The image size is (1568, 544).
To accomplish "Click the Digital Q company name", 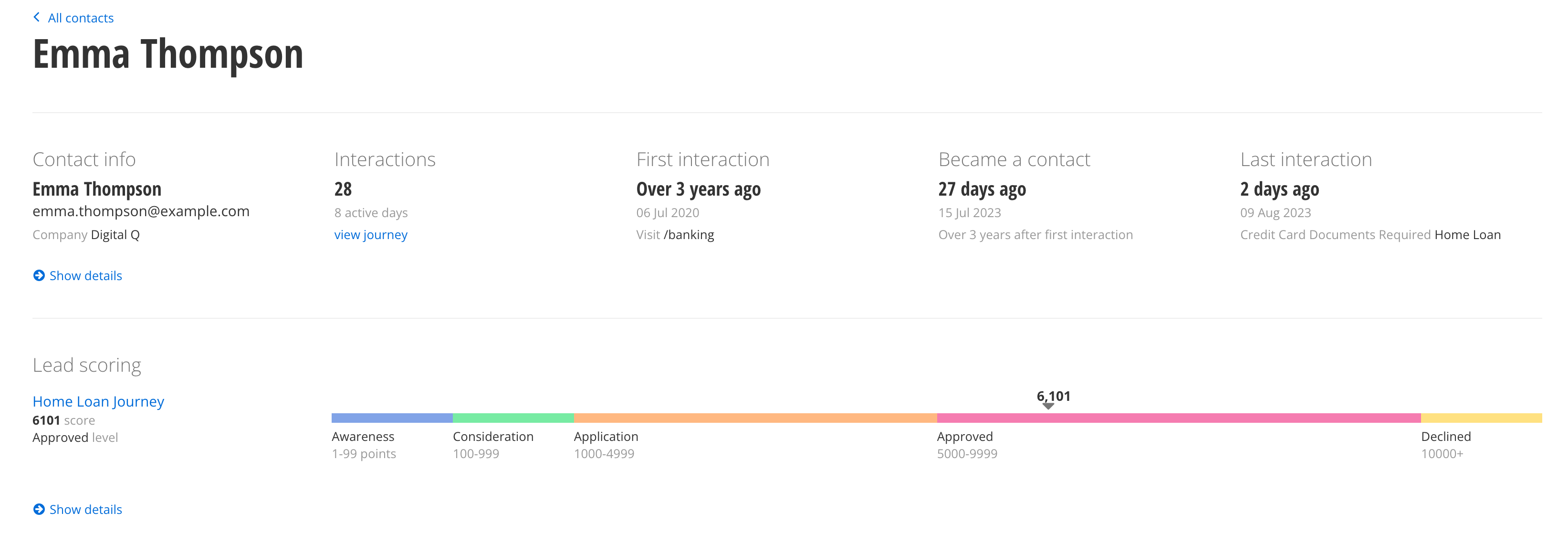I will click(x=115, y=235).
